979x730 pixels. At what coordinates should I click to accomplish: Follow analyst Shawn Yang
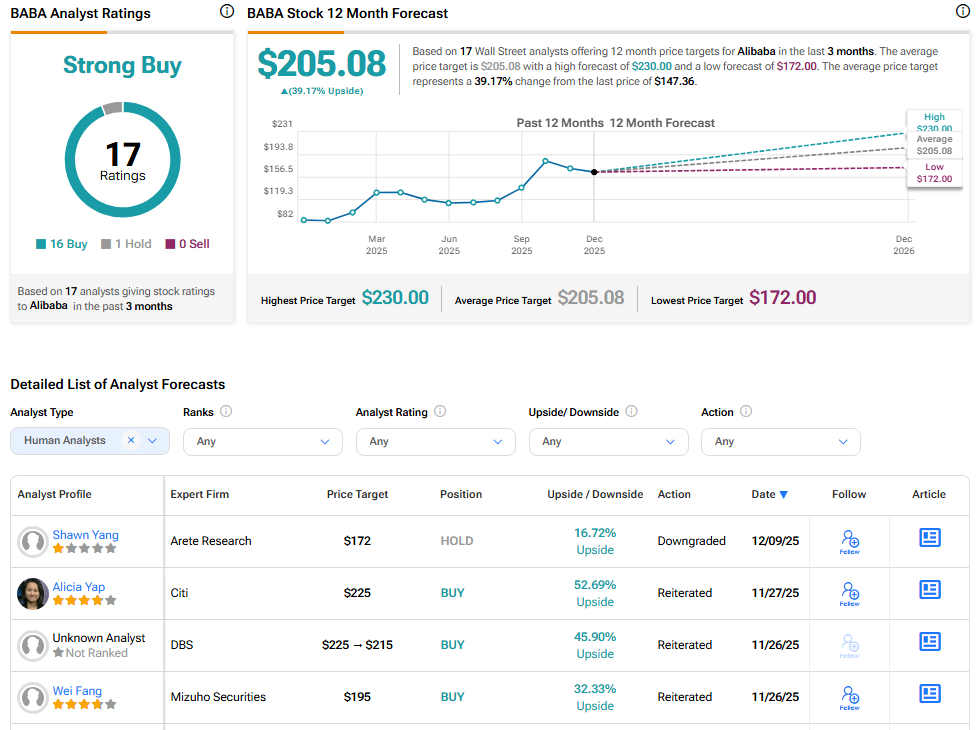(849, 541)
